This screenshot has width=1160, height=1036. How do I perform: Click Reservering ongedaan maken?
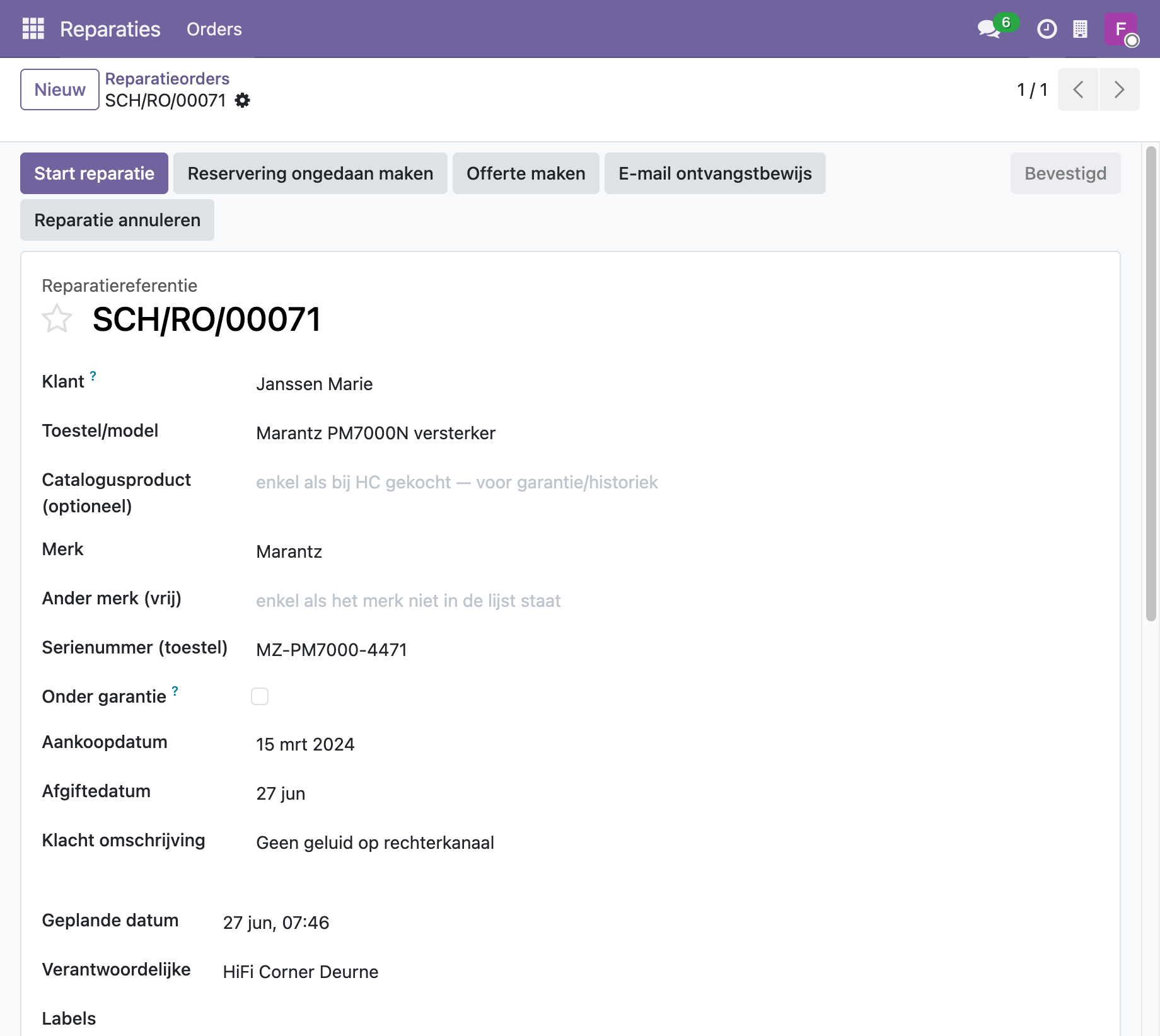point(310,173)
